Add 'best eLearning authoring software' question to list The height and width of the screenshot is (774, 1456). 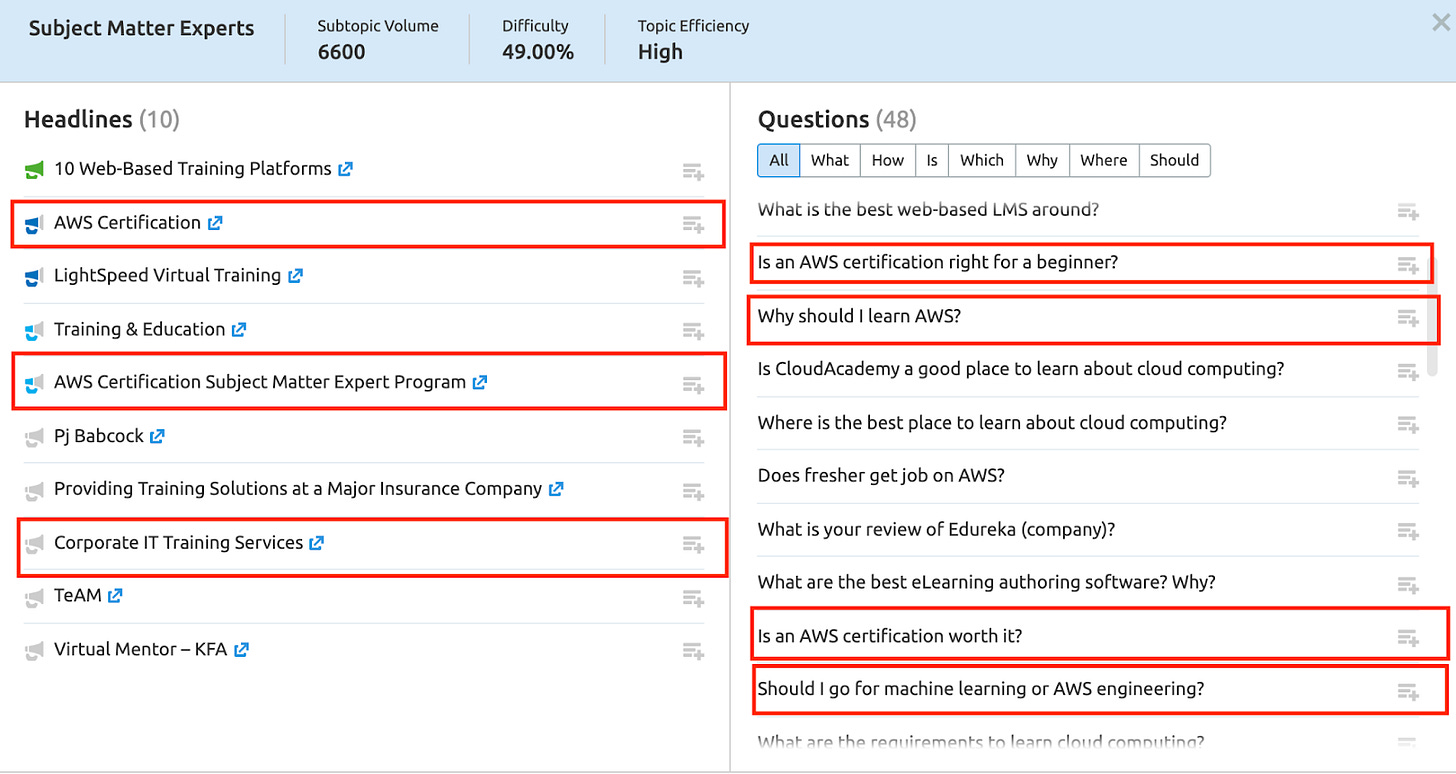tap(1408, 584)
